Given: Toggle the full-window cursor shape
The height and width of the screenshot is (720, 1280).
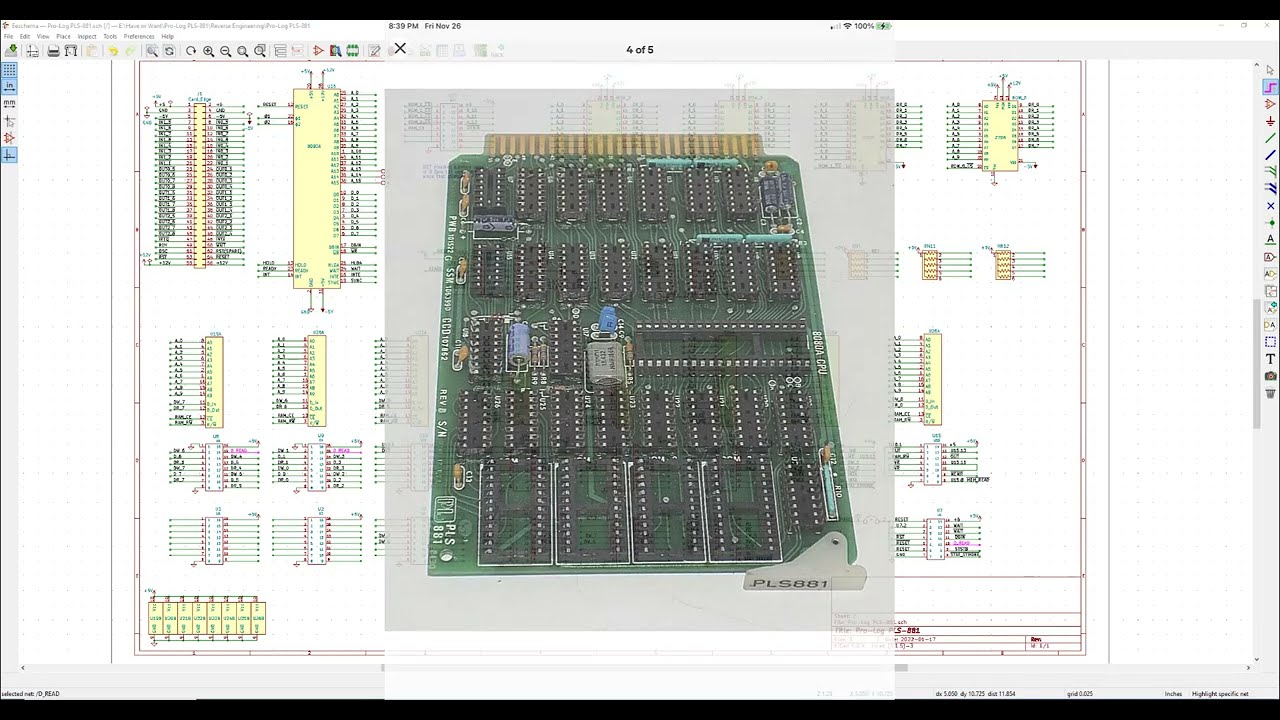Looking at the screenshot, I should pyautogui.click(x=9, y=120).
